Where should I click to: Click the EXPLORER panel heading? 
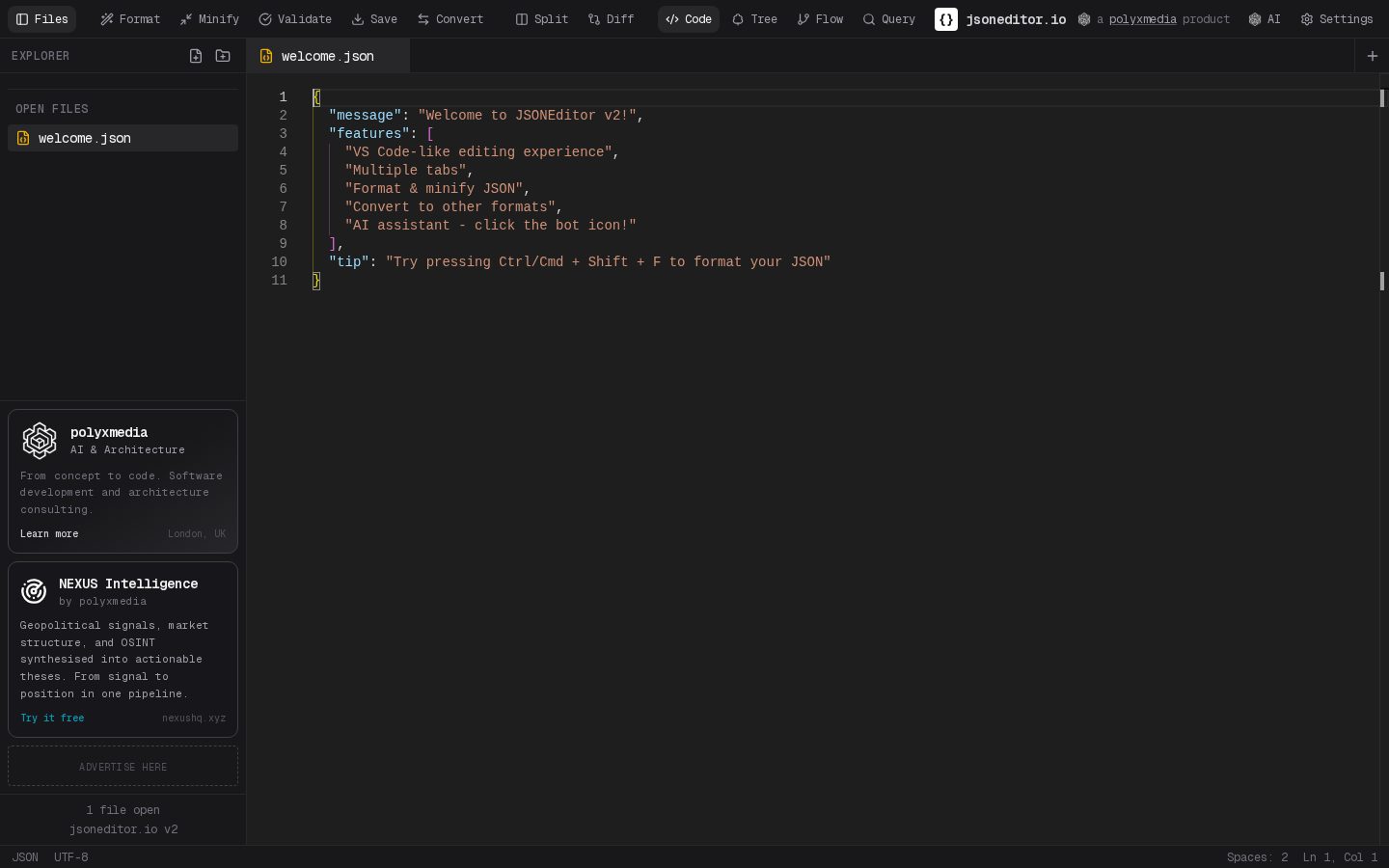(41, 56)
